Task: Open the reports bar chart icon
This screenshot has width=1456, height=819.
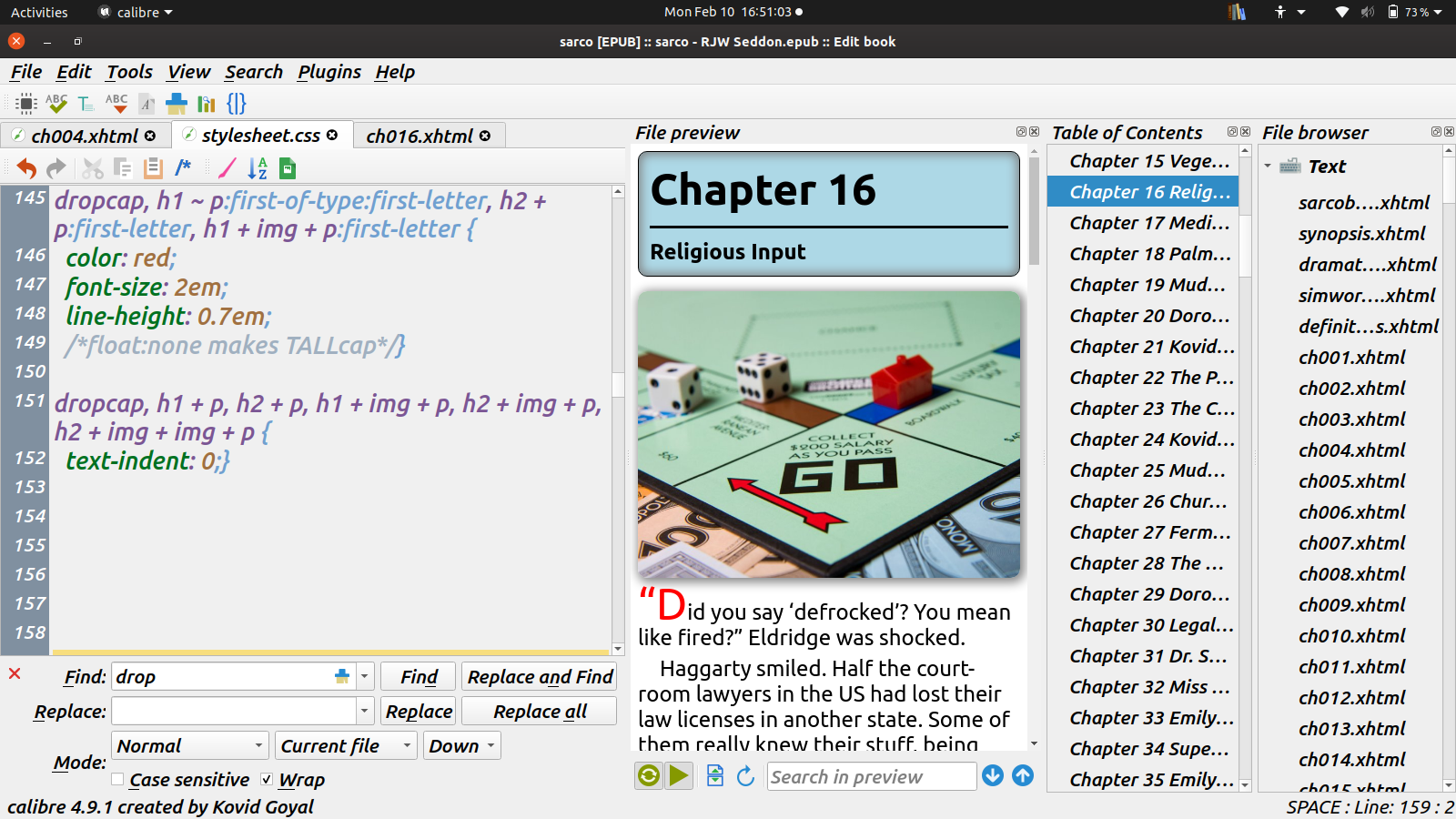Action: [207, 103]
